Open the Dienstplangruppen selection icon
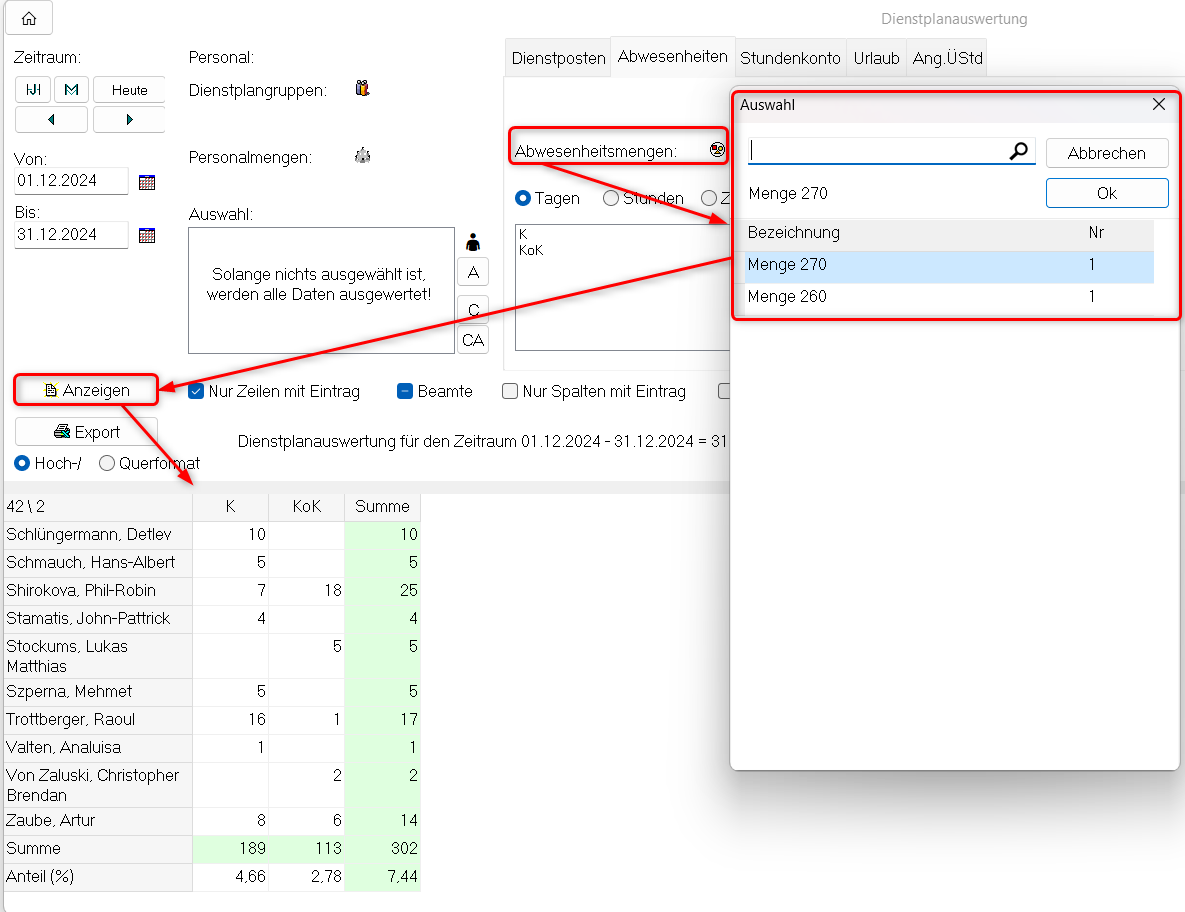The height and width of the screenshot is (912, 1185). pos(362,89)
